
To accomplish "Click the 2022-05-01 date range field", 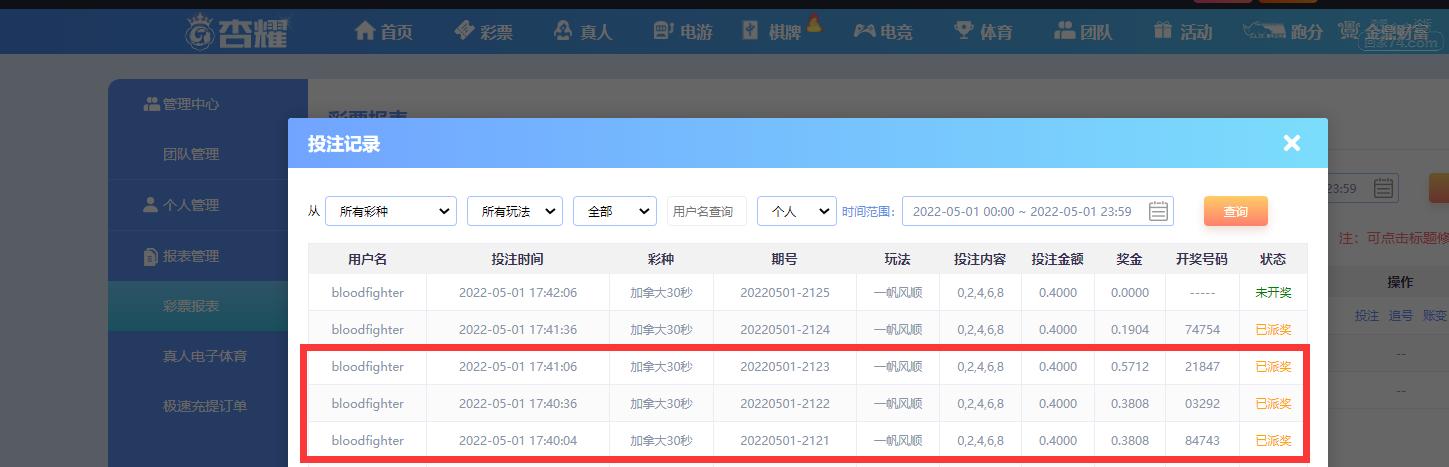I will pos(1038,211).
